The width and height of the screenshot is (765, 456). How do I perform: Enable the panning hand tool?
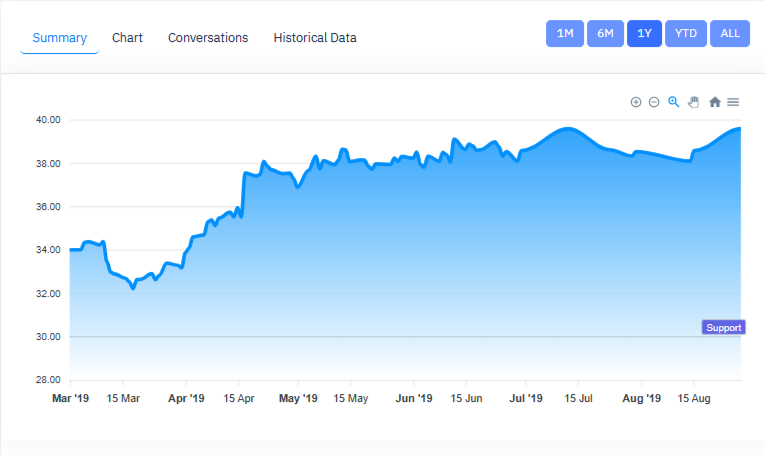pos(693,102)
